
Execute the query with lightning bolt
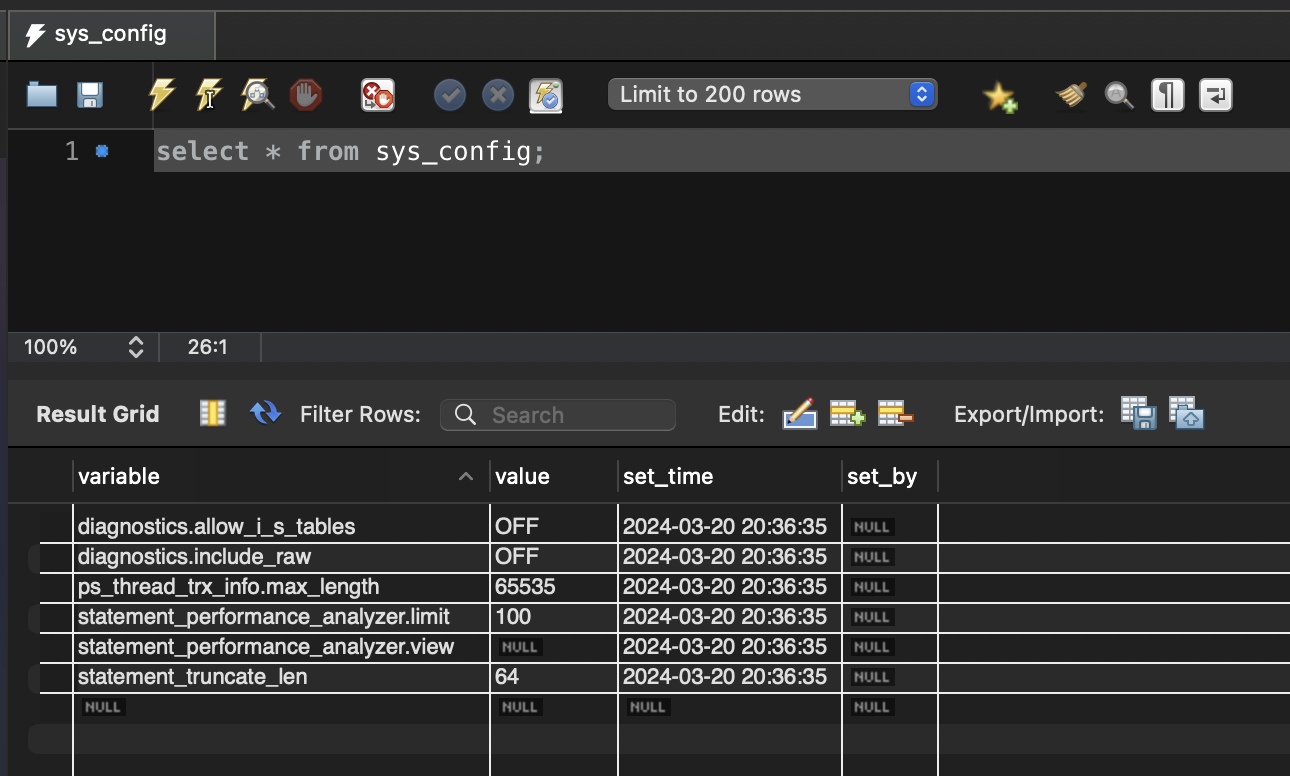tap(161, 95)
